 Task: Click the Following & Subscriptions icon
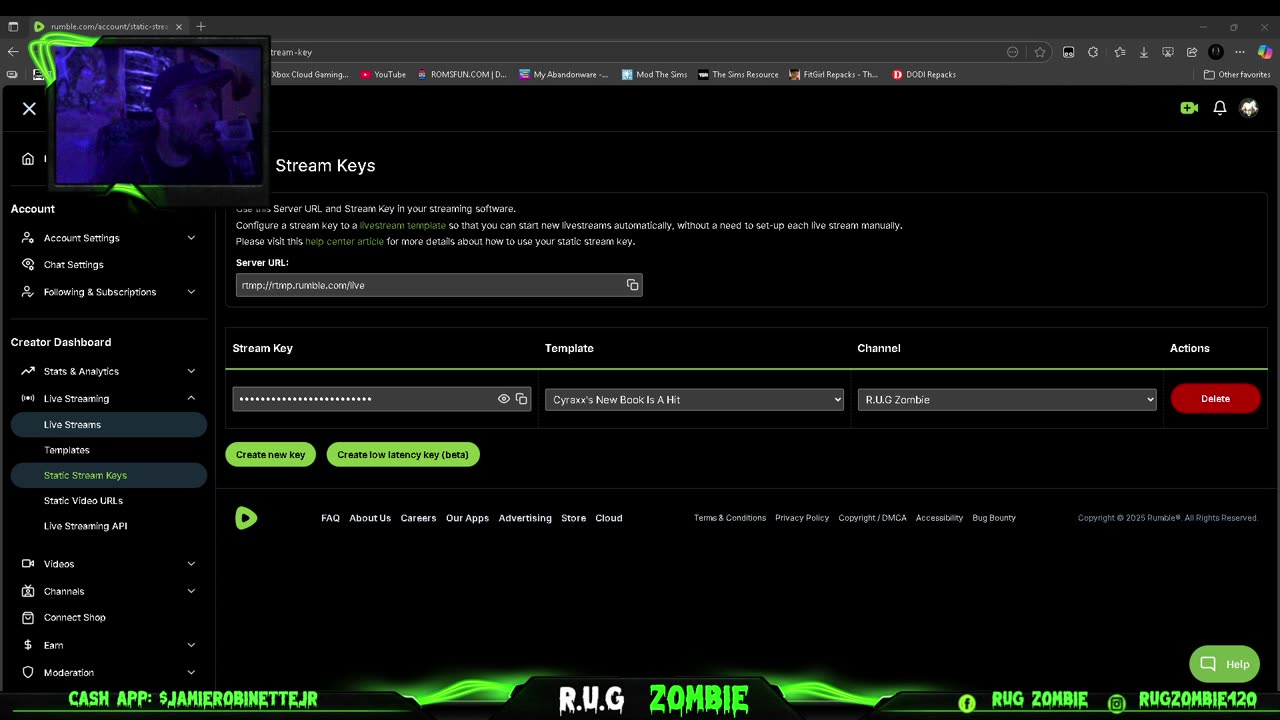pos(28,292)
